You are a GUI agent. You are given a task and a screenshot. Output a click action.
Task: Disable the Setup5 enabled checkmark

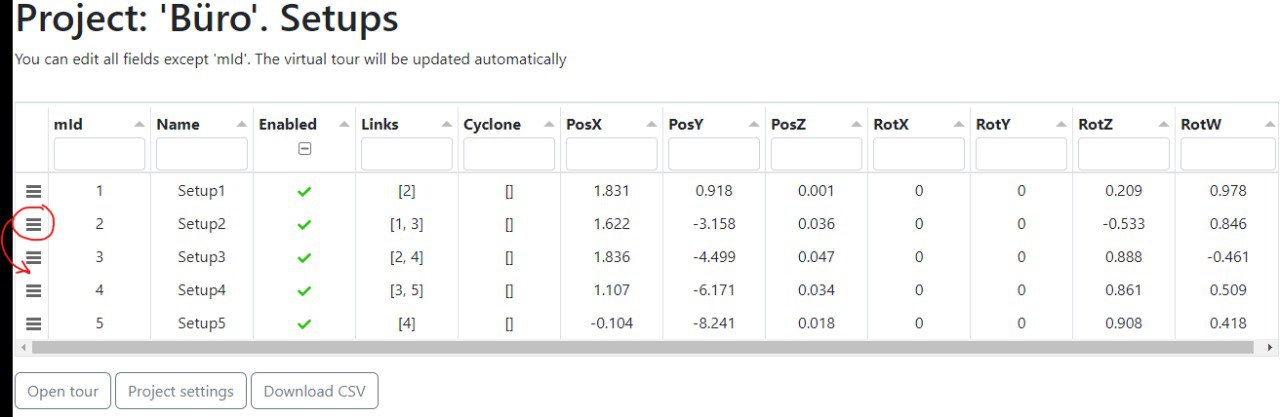click(x=304, y=323)
